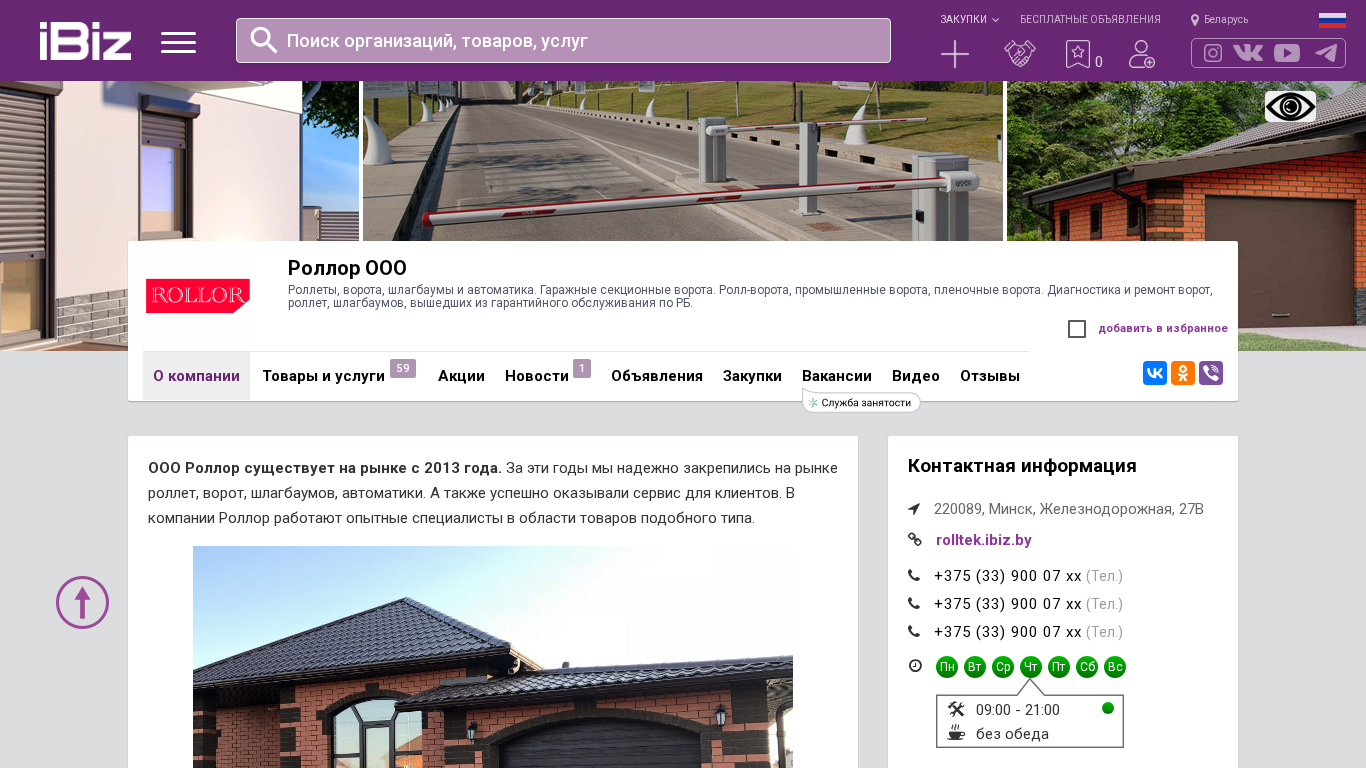This screenshot has height=768, width=1366.
Task: Open the Акции tab
Action: pyautogui.click(x=461, y=376)
